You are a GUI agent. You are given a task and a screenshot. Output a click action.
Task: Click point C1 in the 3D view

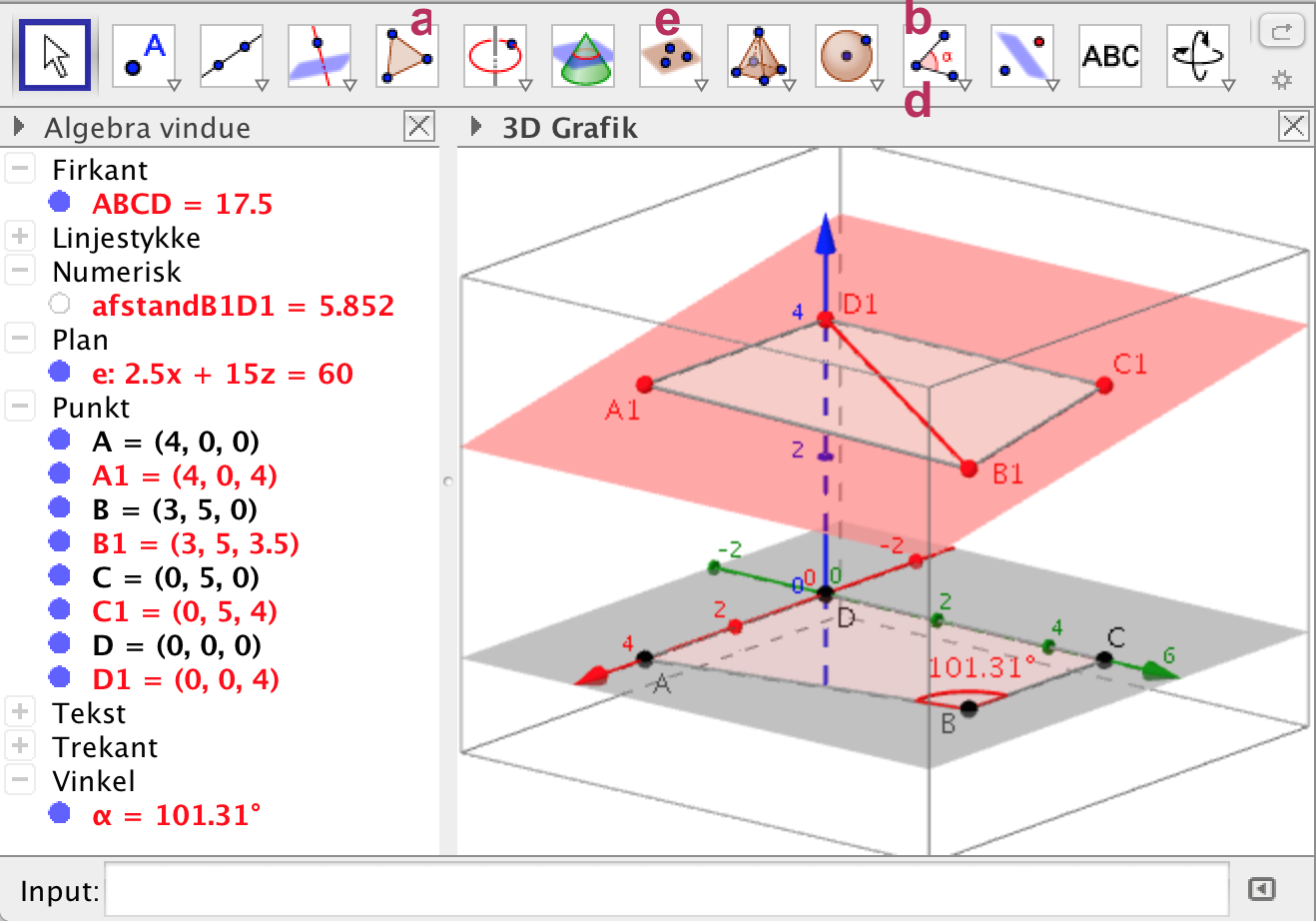coord(1103,384)
